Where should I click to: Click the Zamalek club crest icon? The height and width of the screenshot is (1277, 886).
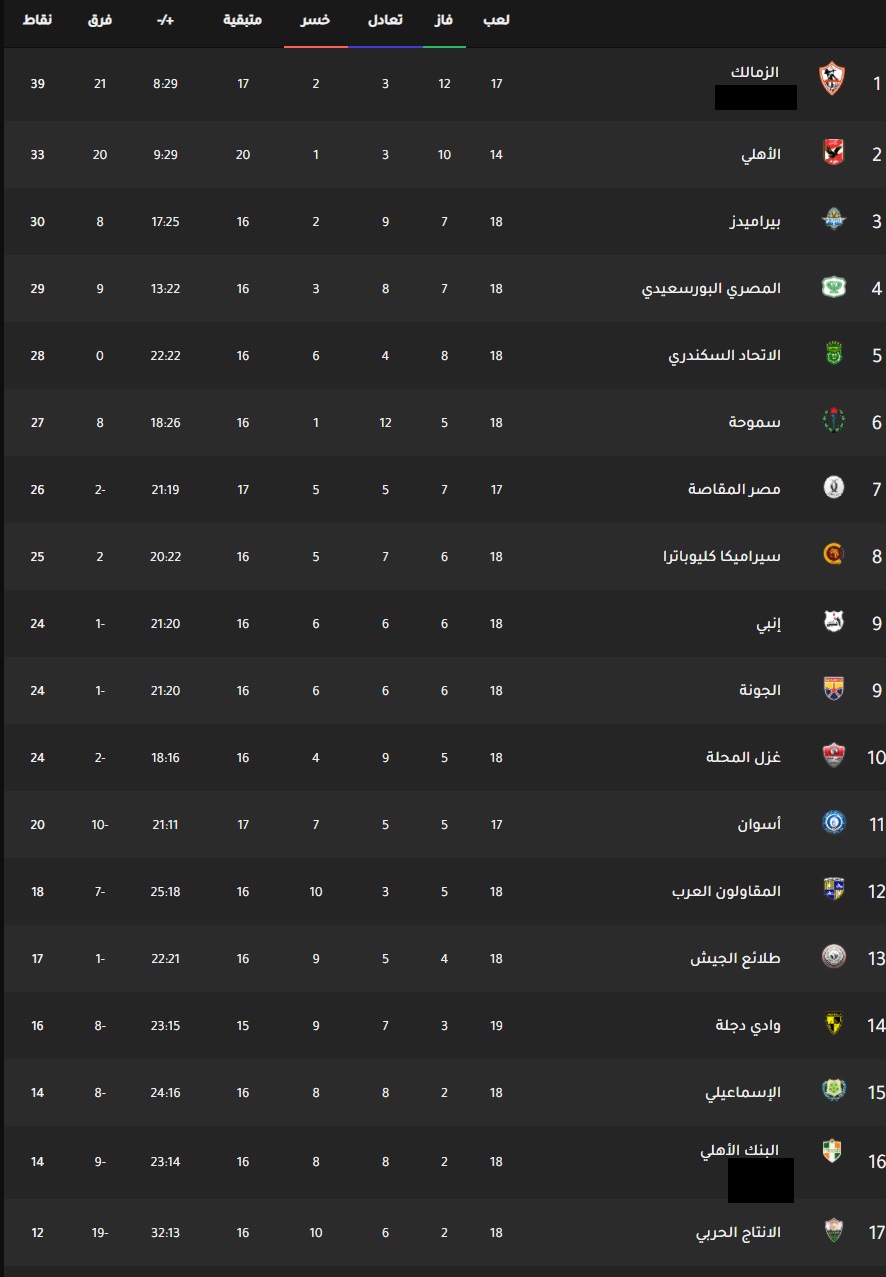[x=832, y=78]
